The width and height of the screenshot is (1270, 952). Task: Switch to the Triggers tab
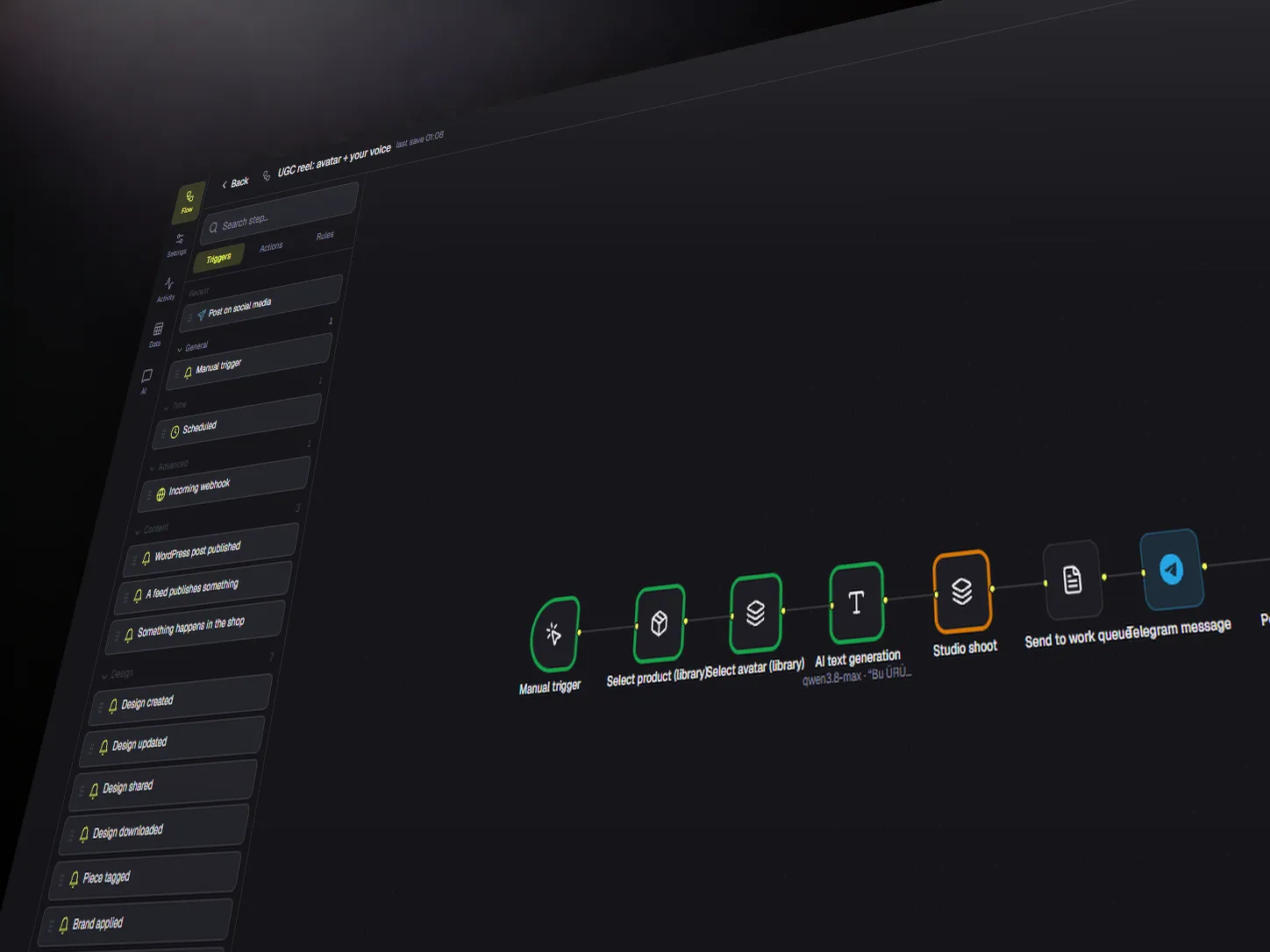coord(218,259)
